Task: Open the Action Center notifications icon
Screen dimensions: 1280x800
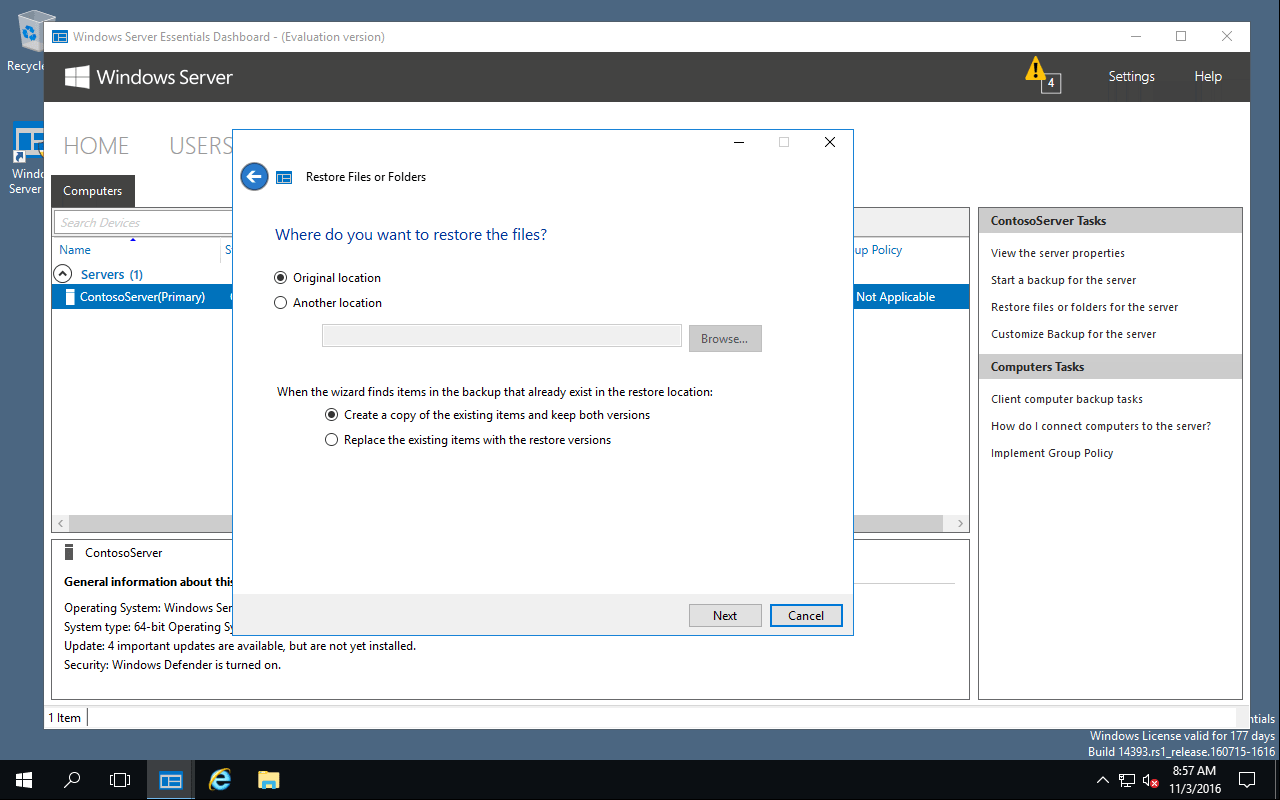Action: (1247, 780)
